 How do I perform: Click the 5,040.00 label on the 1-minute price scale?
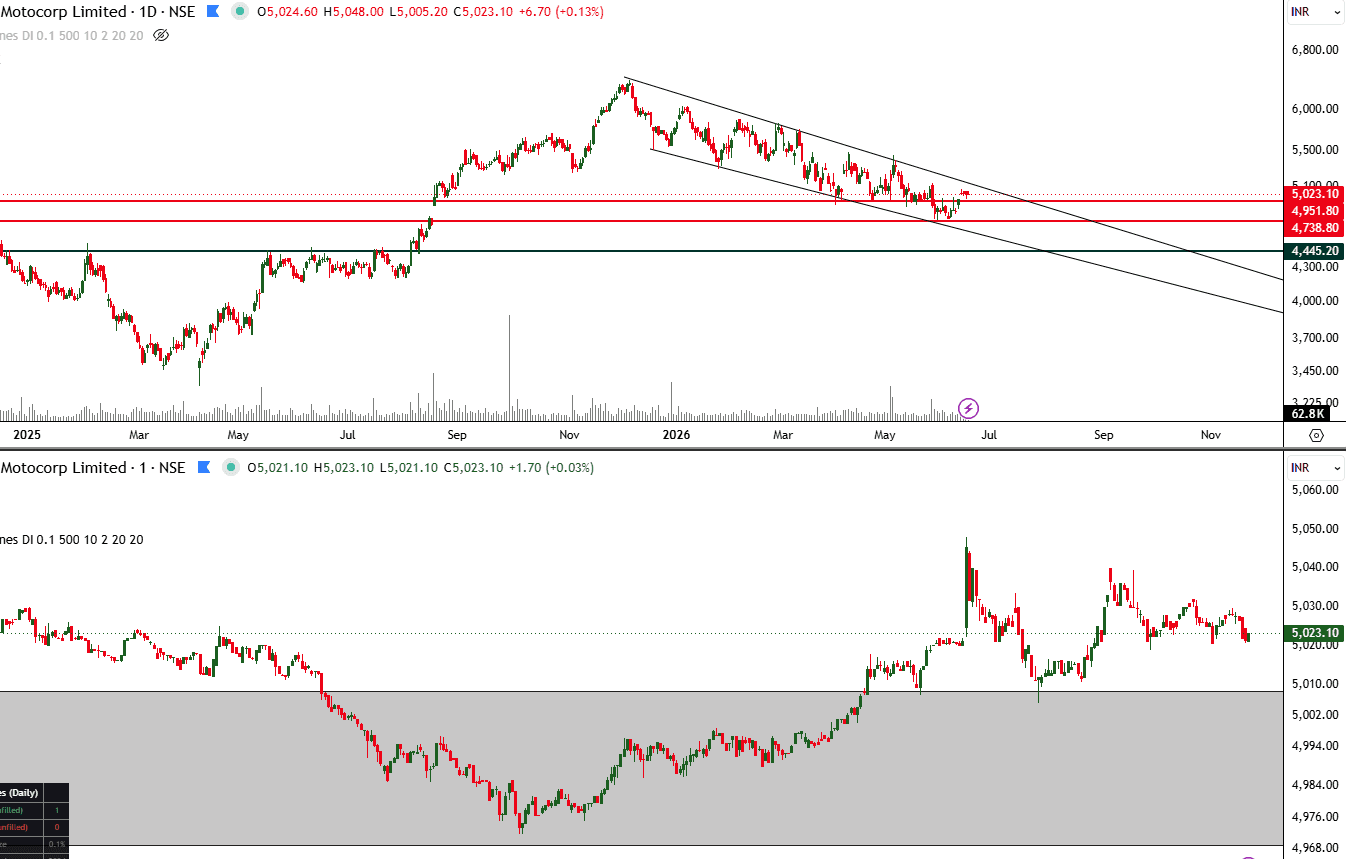coord(1315,567)
